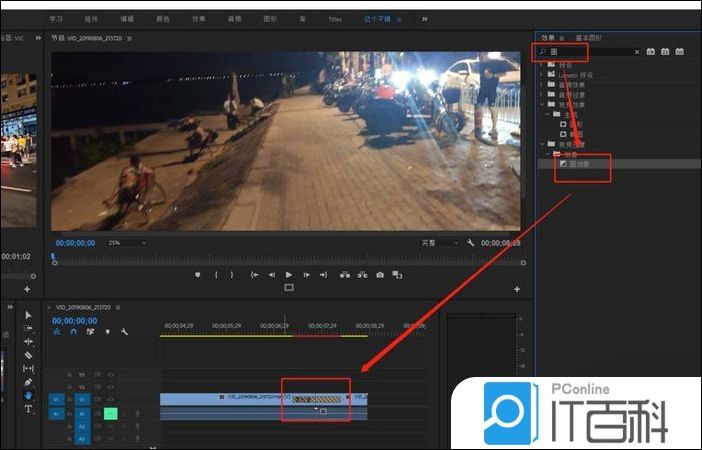Open the 25% zoom level dropdown
Screen dimensions: 702x450
pyautogui.click(x=128, y=243)
